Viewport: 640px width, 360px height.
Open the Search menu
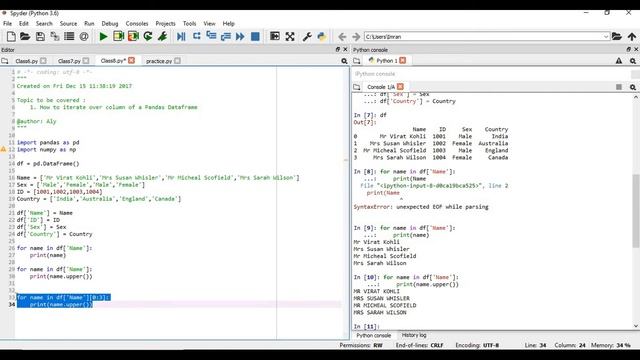(44, 24)
